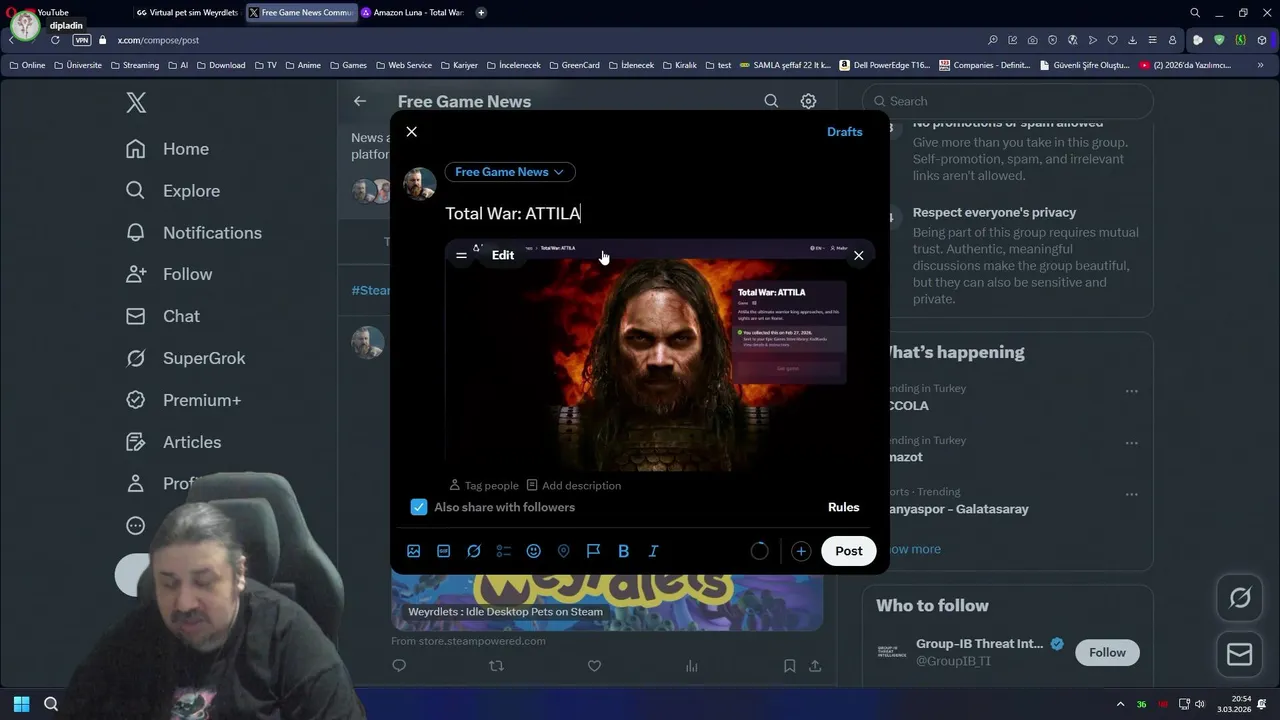Tag a location with the pin icon

coord(564,551)
